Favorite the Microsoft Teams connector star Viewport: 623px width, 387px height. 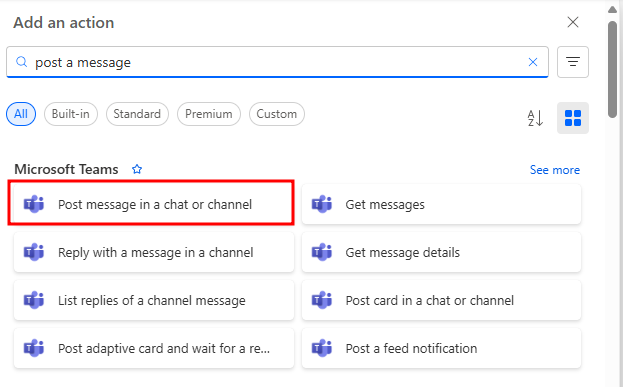137,169
